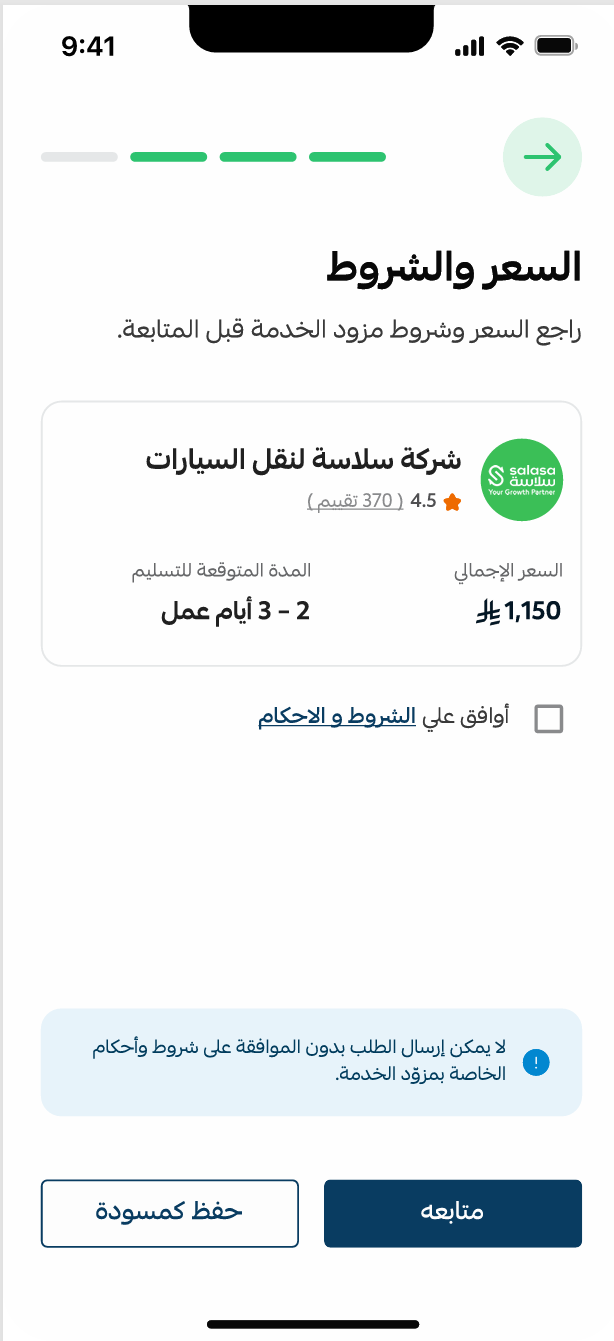Click the blue info alert icon

coord(536,1062)
